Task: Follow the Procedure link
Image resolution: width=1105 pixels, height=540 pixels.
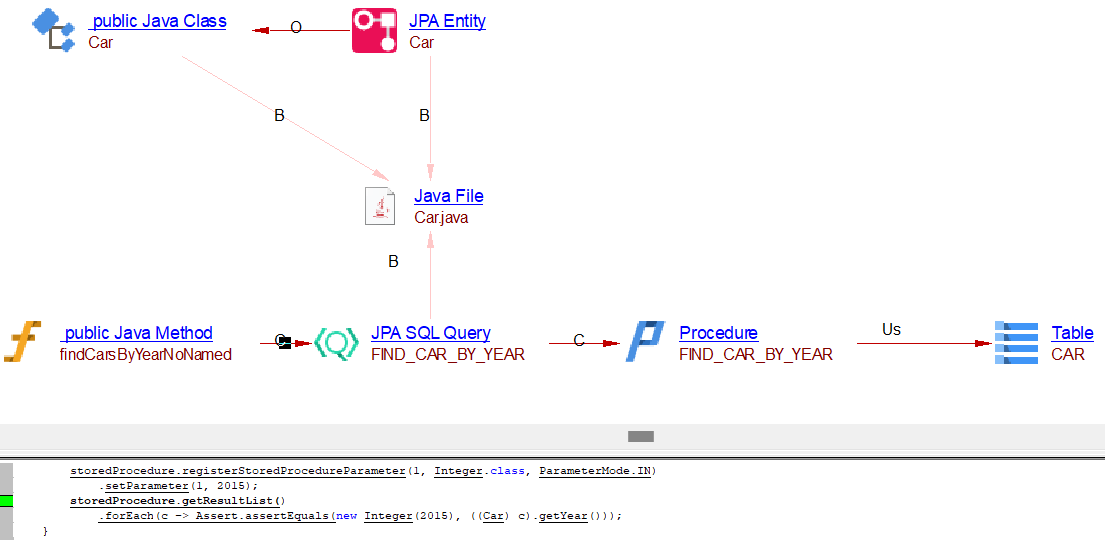Action: point(718,333)
